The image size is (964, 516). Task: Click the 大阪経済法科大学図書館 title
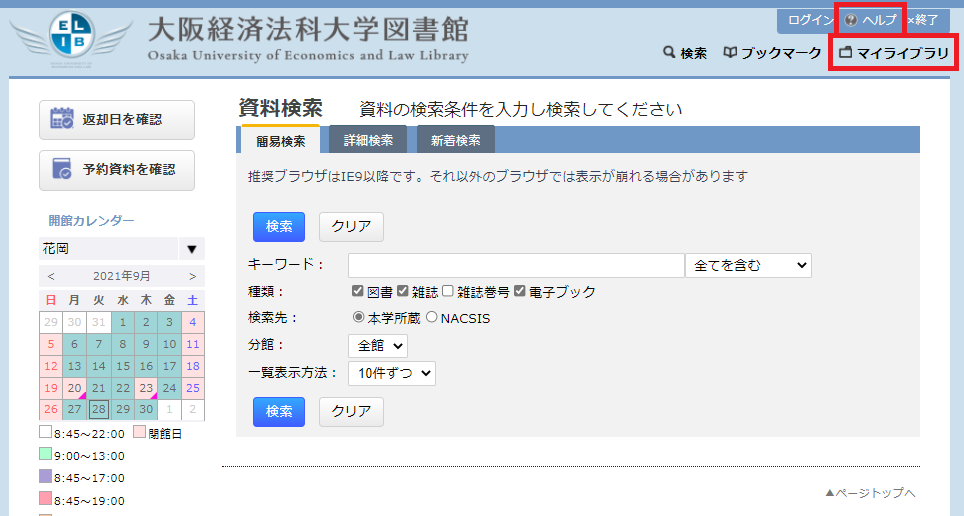[308, 29]
